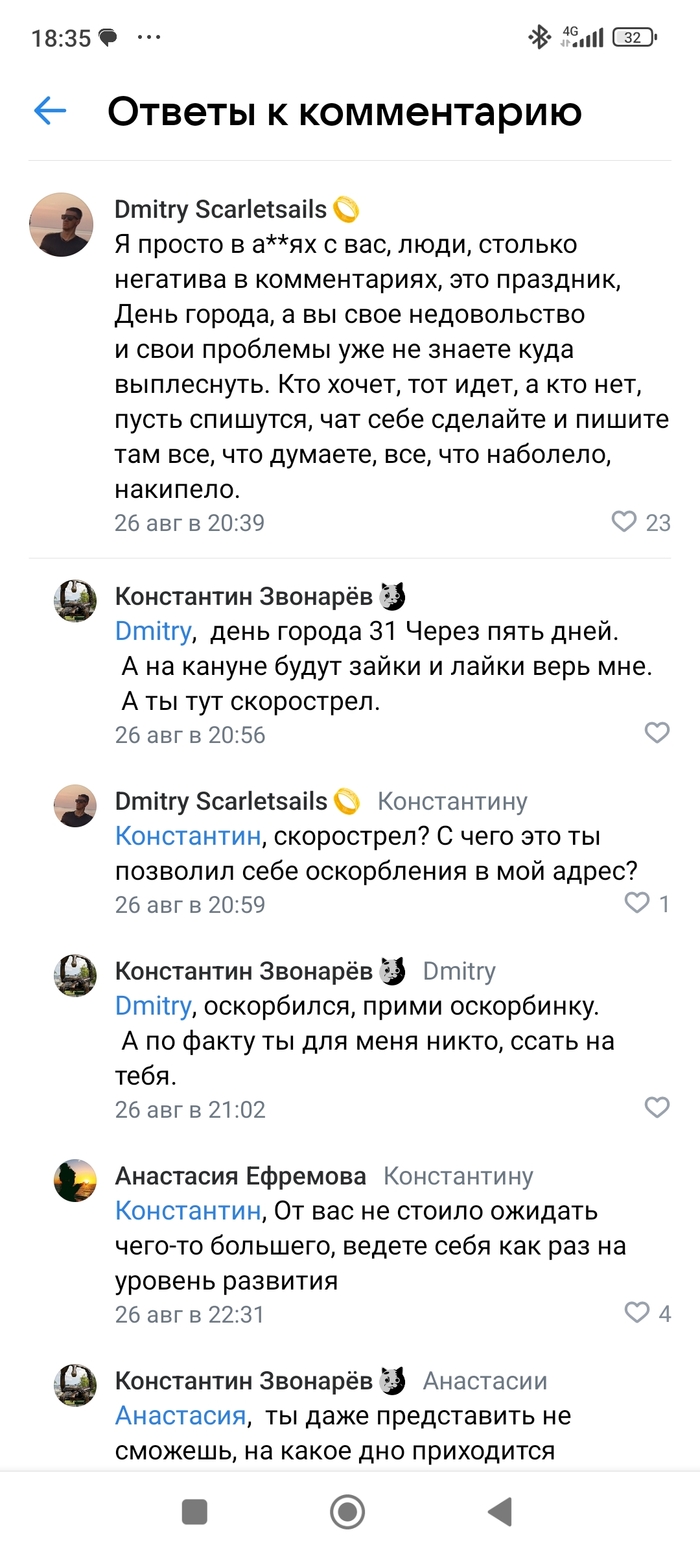The image size is (700, 1556).
Task: Tap the blue Анастасия mention in last reply
Action: tap(180, 1415)
